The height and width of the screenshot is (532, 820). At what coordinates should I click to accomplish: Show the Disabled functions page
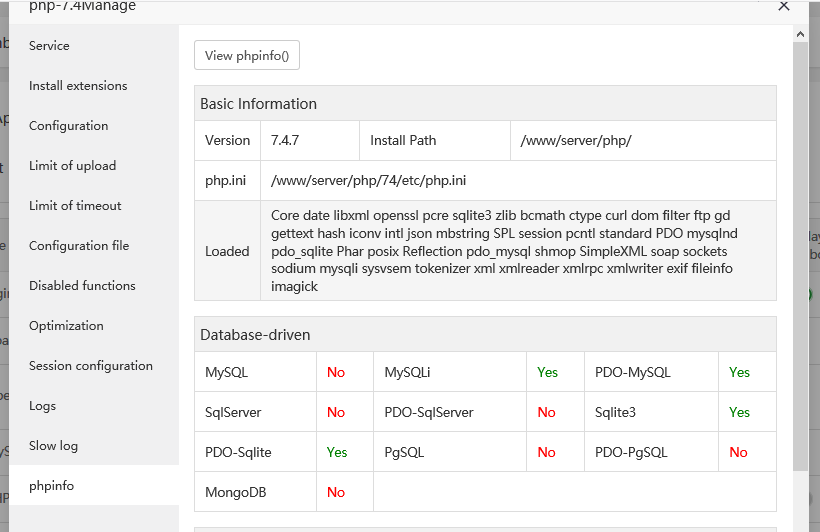[x=82, y=286]
